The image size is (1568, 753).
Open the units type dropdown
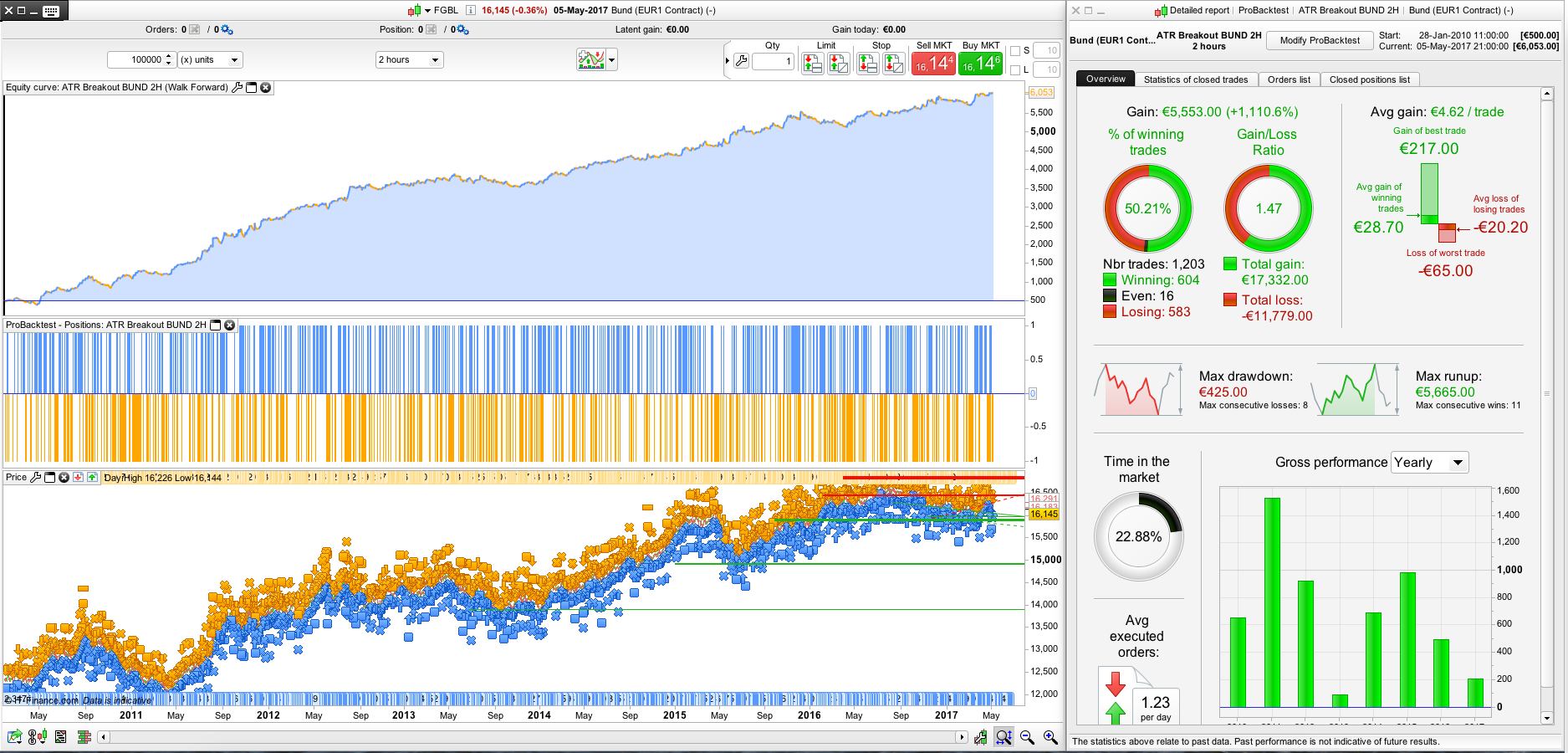click(210, 60)
